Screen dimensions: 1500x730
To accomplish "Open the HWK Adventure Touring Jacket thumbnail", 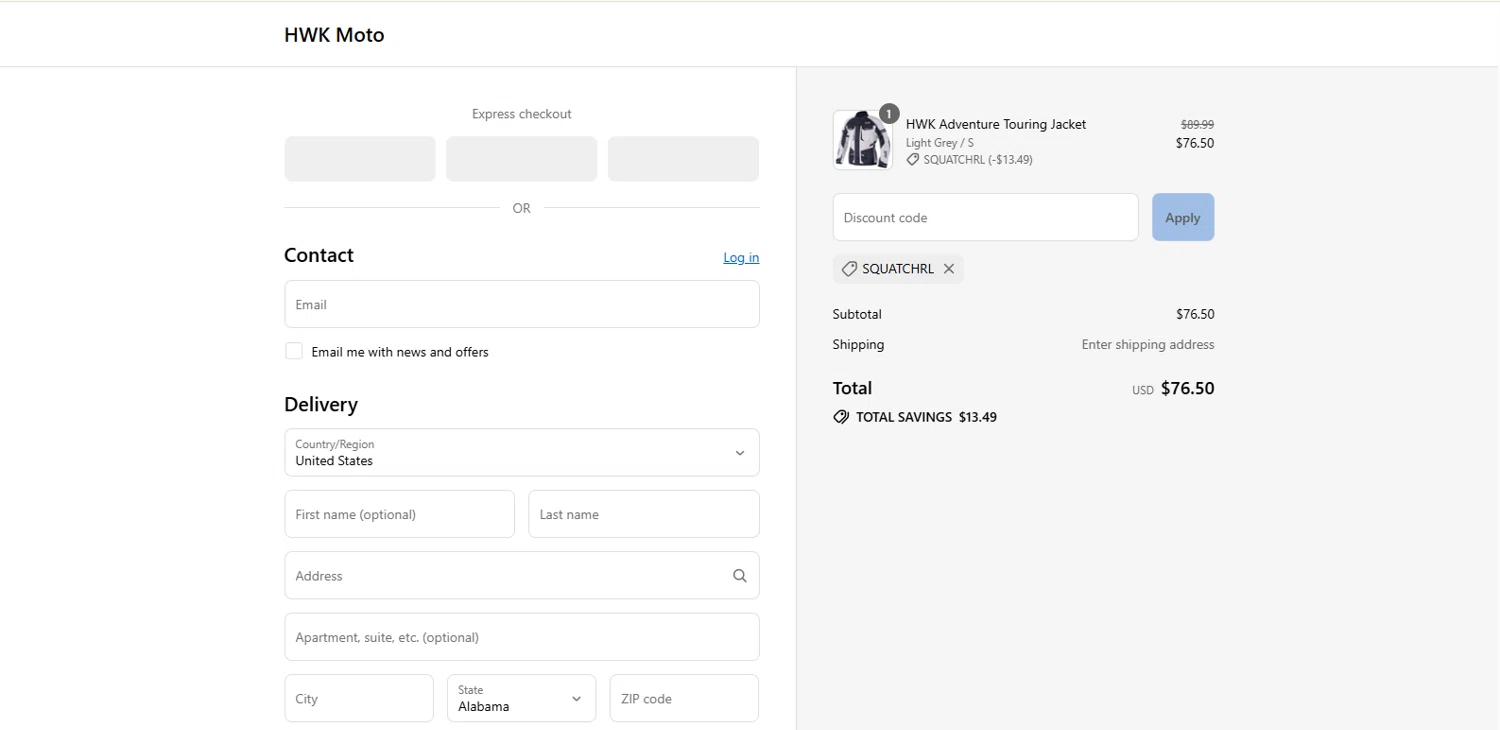I will pos(861,141).
